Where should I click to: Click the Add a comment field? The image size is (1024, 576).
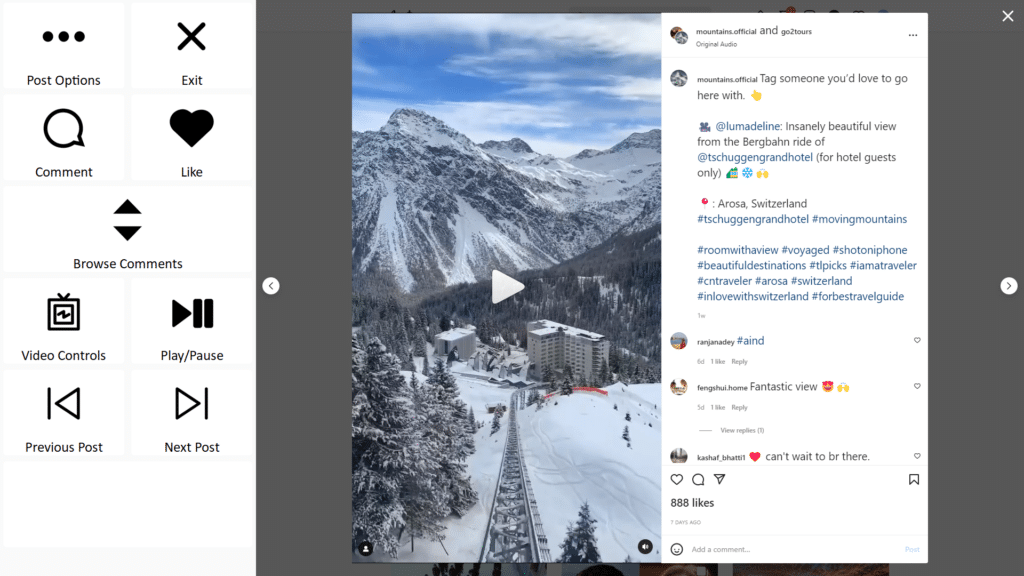click(x=794, y=549)
